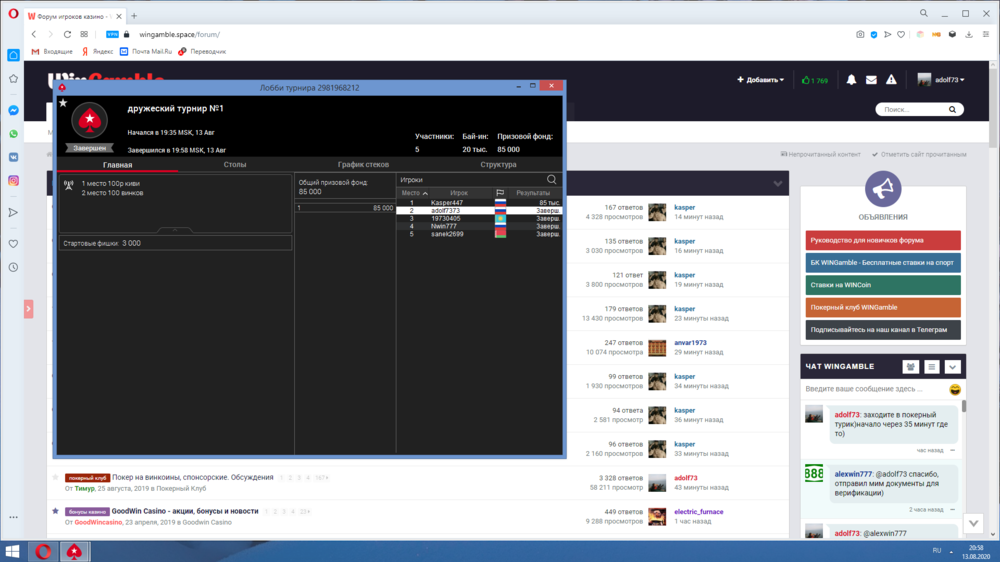The image size is (1000, 562).
Task: Open the forum notifications bell
Action: point(851,80)
